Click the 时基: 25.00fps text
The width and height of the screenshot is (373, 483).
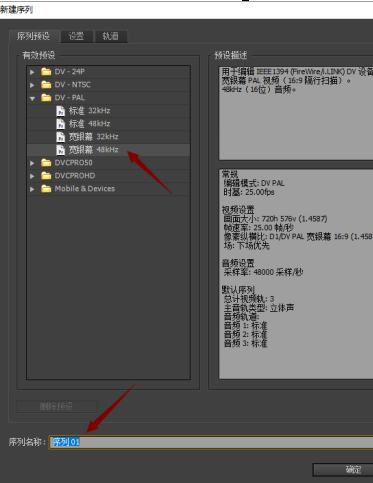[249, 192]
